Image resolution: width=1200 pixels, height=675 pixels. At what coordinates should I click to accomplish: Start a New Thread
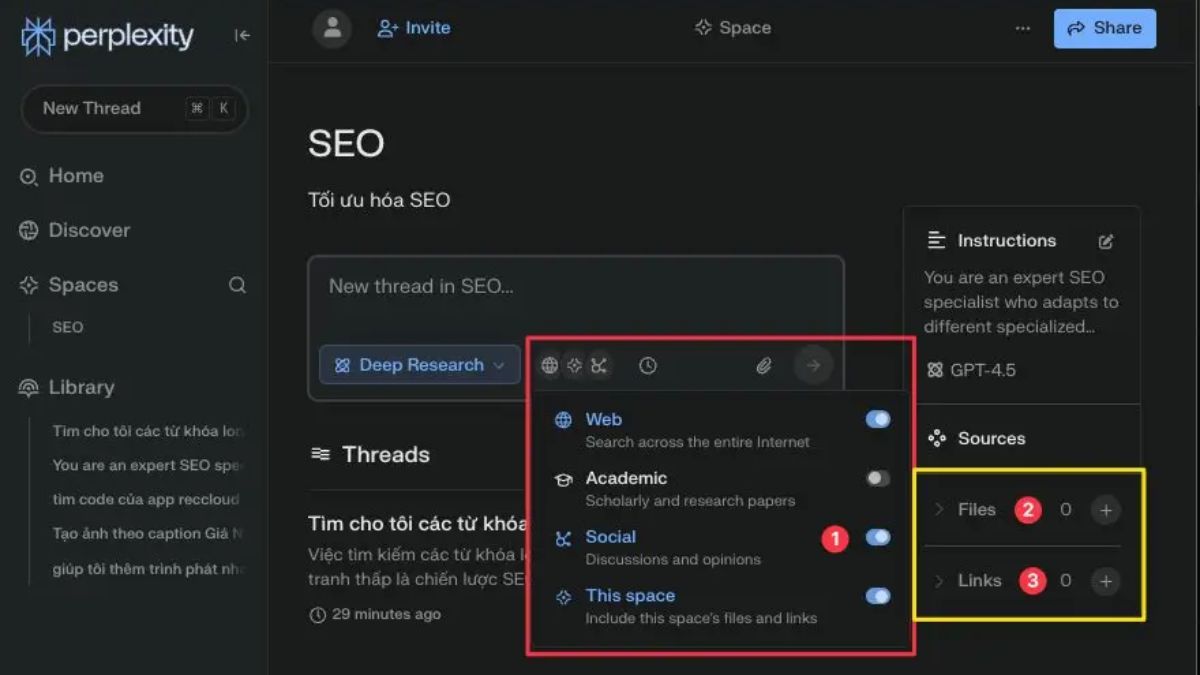[134, 109]
